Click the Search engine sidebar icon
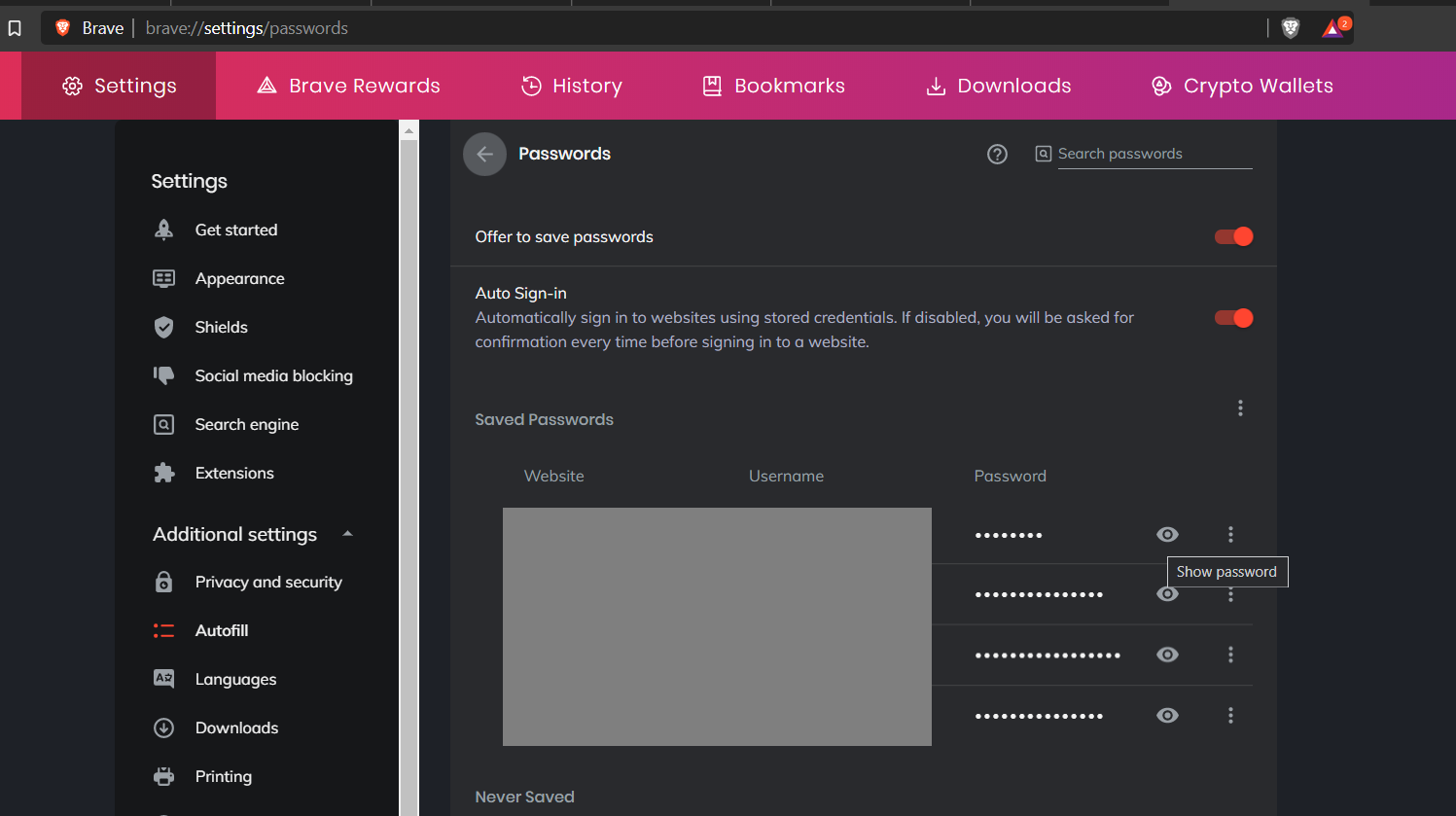The image size is (1456, 816). 163,424
